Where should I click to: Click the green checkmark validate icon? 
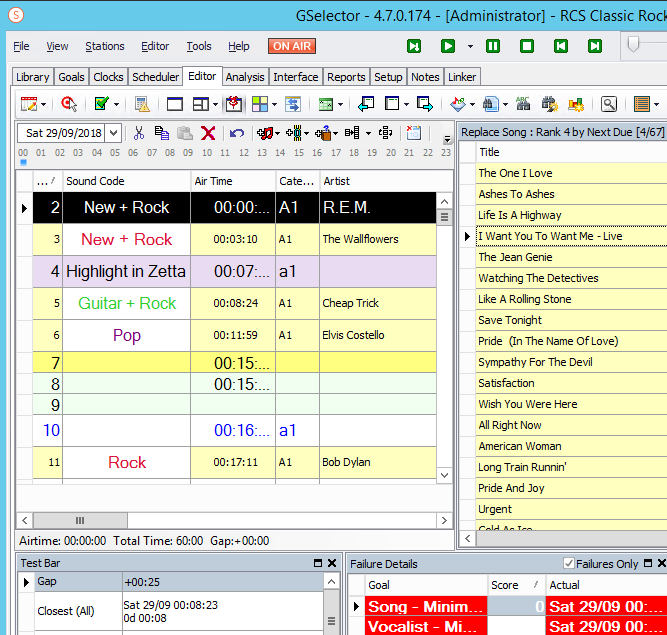[101, 104]
